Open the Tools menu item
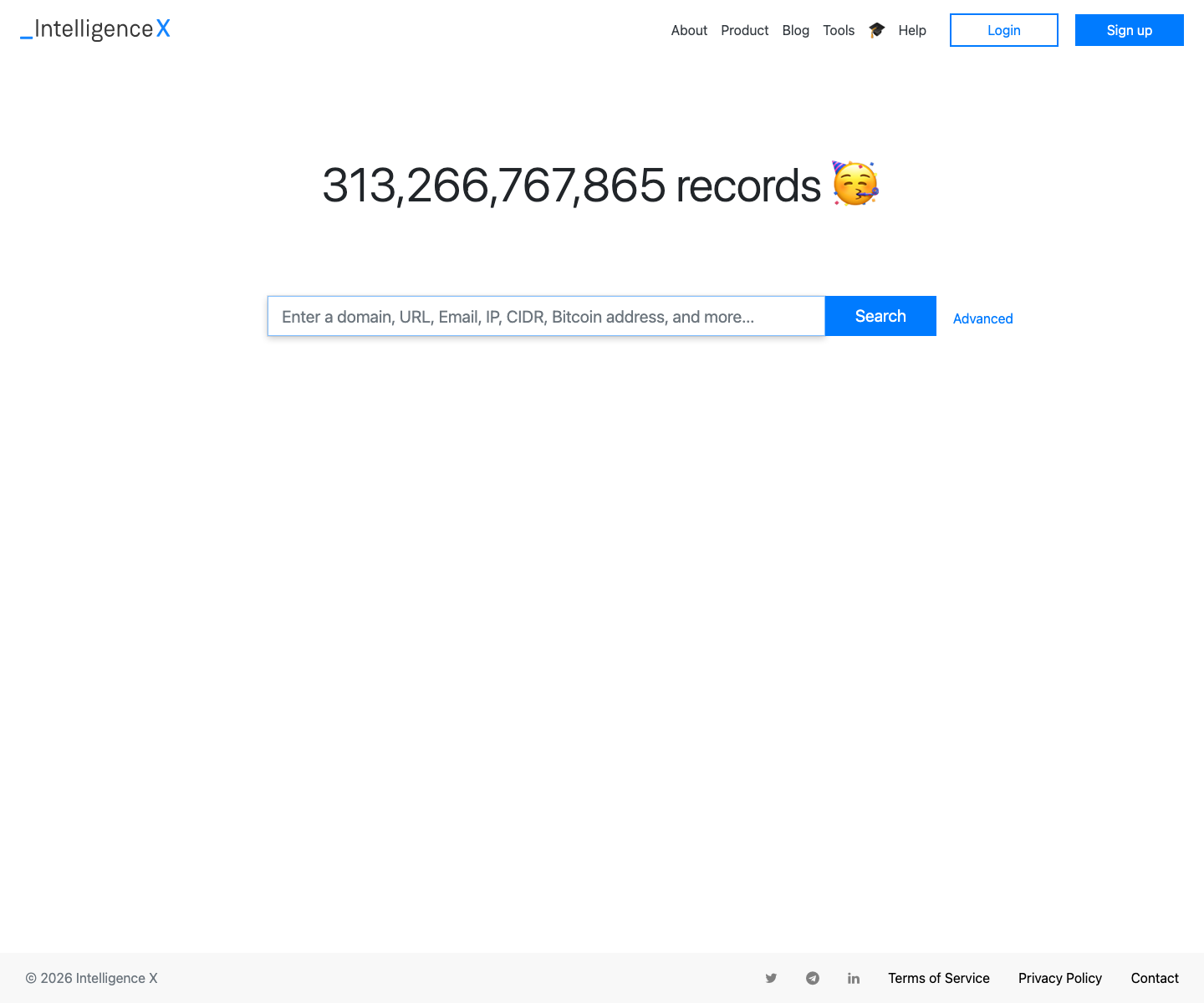 tap(839, 30)
